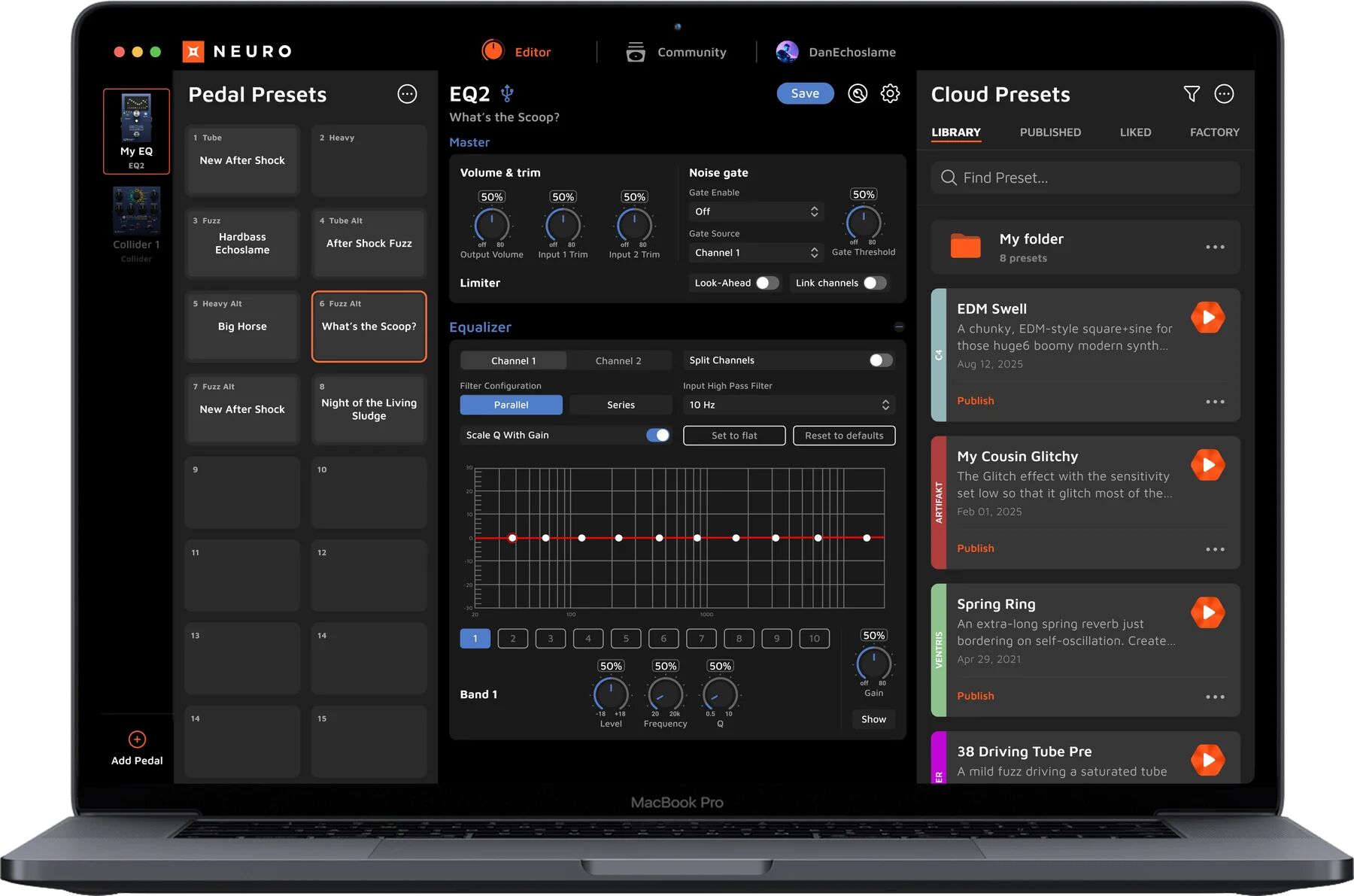
Task: Open the Factory tab
Action: (1215, 132)
